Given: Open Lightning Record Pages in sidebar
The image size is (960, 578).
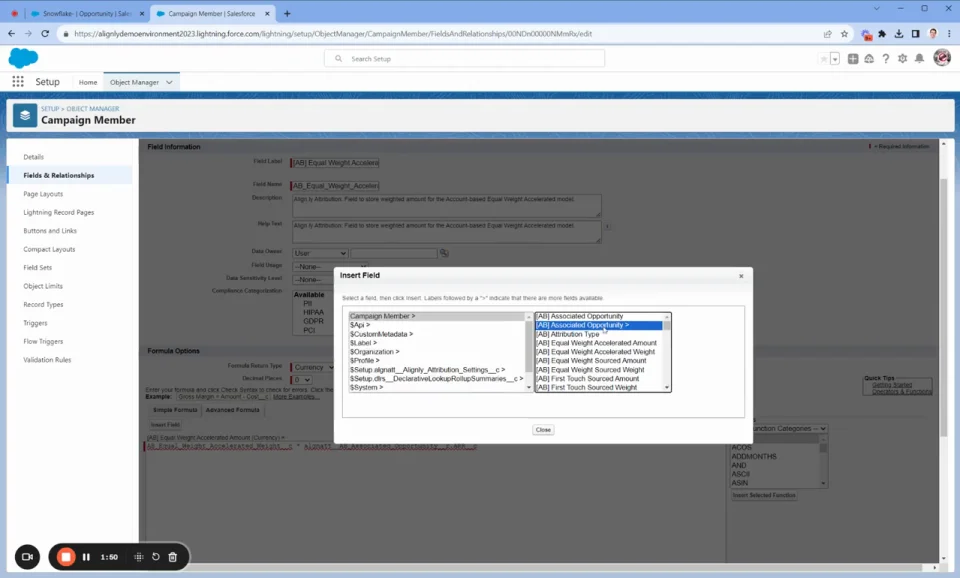Looking at the screenshot, I should pos(59,212).
